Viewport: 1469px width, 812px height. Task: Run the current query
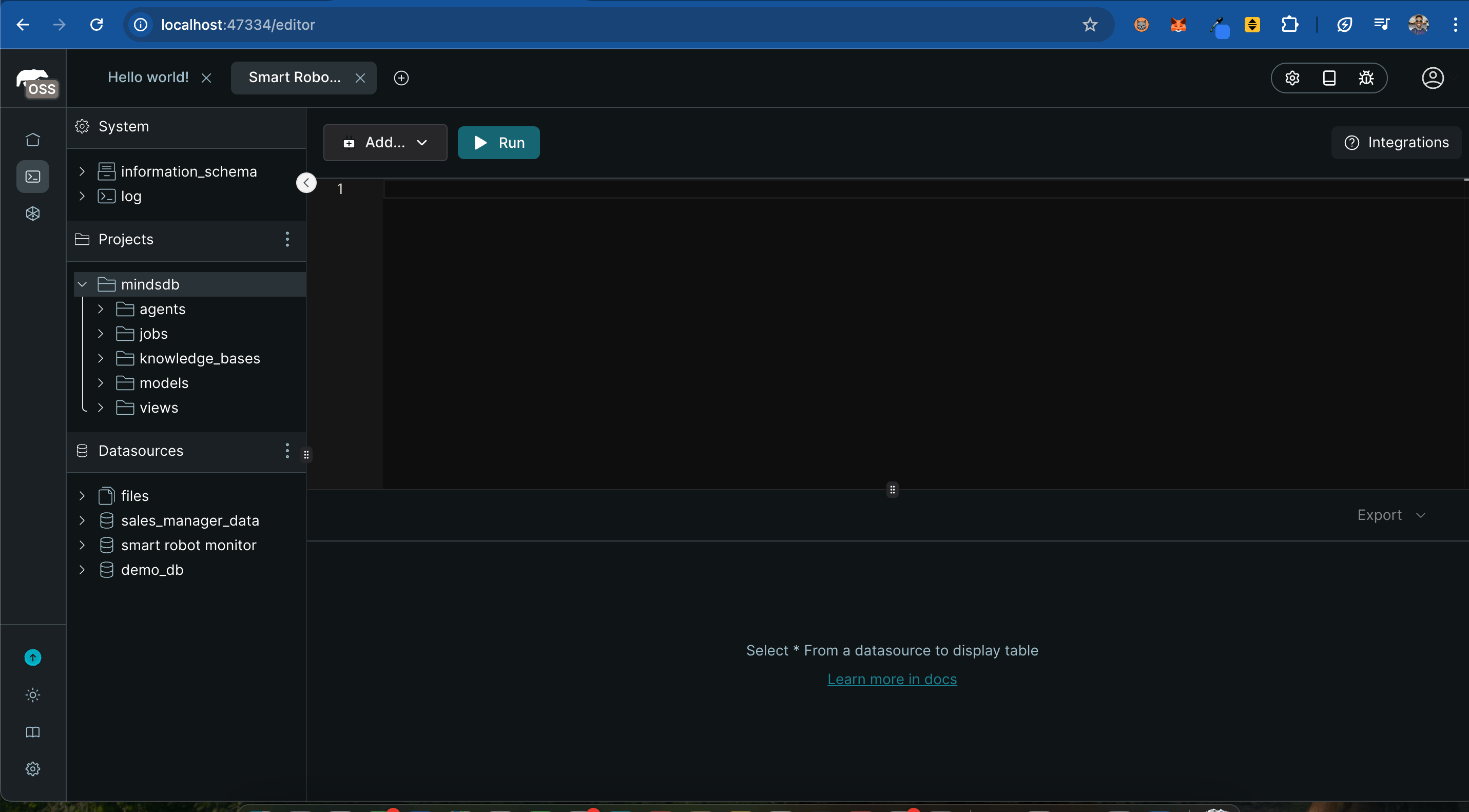coord(498,143)
